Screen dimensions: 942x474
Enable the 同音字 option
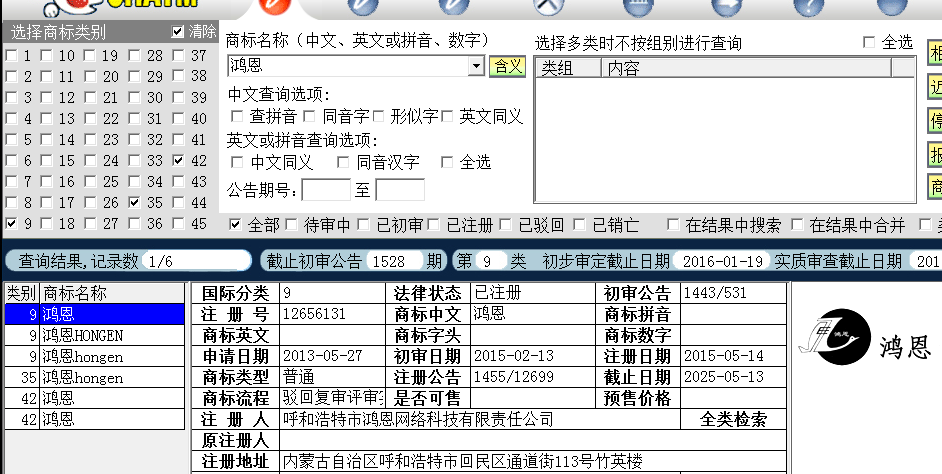[309, 116]
